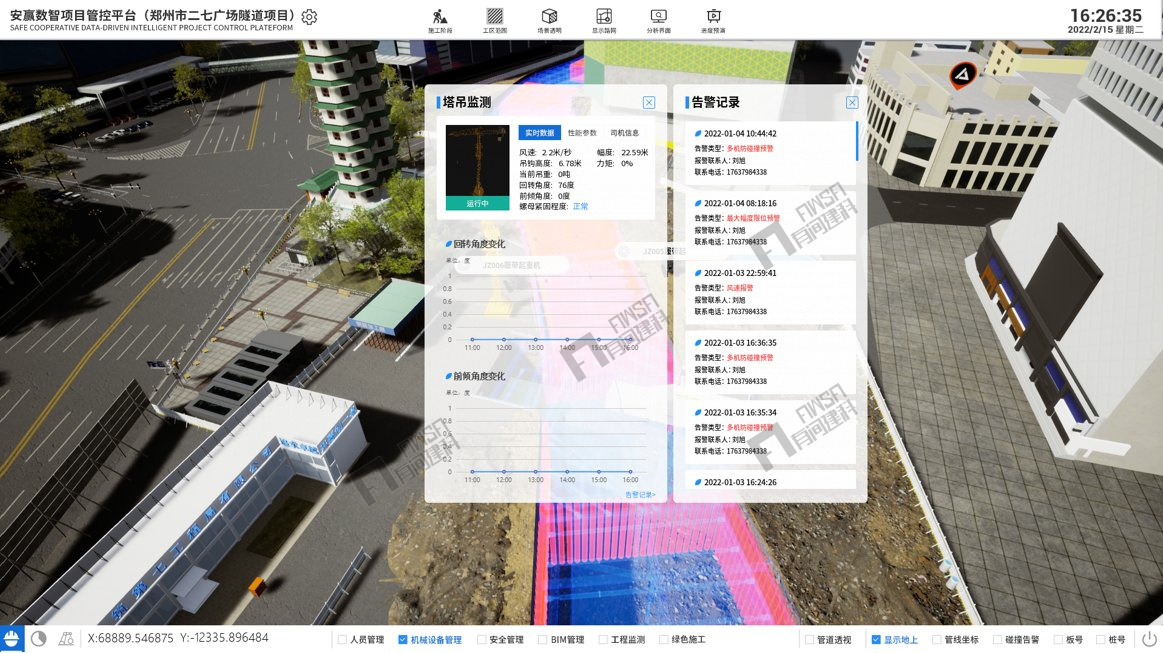The image size is (1163, 653).
Task: Turn on 管道透视 pipeline perspective
Action: [809, 640]
